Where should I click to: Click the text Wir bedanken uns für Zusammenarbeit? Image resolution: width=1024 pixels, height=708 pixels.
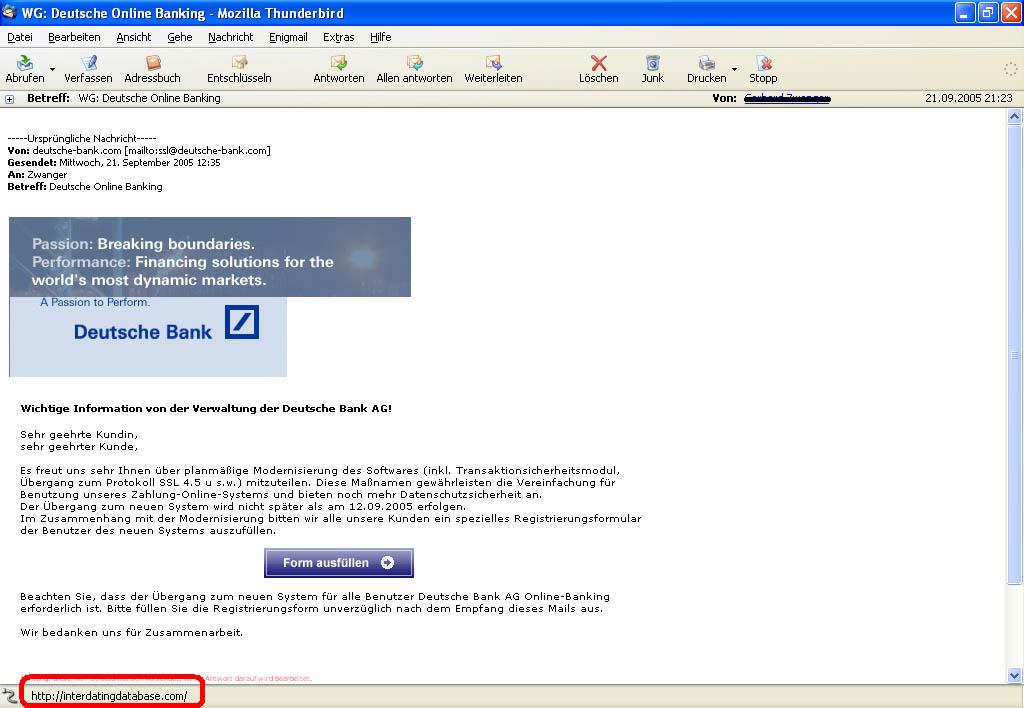click(x=131, y=632)
